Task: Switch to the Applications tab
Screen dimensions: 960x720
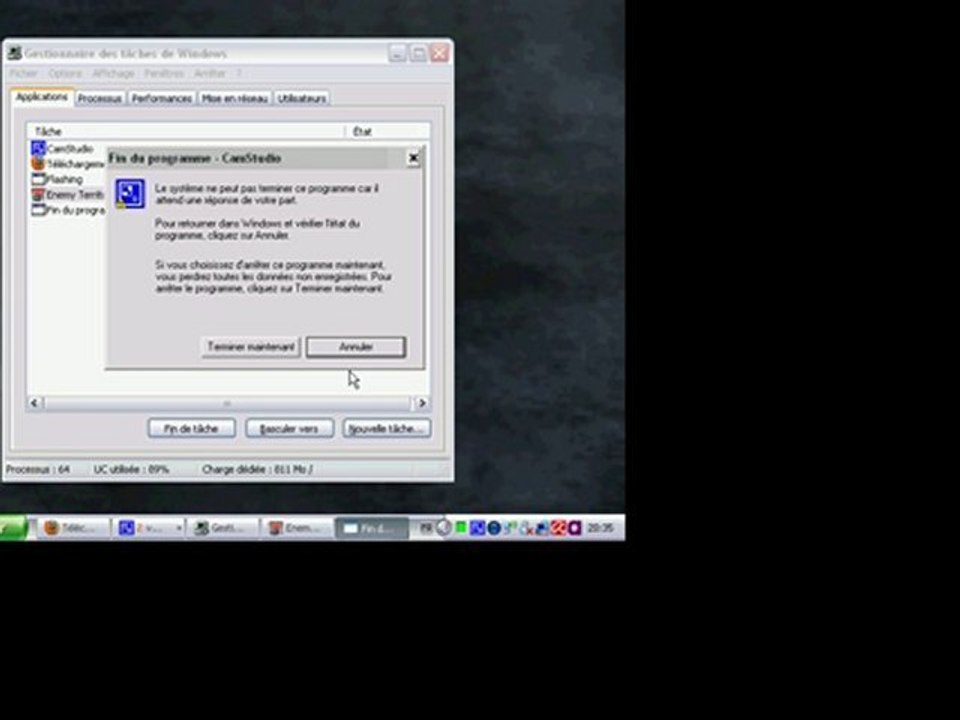Action: (x=42, y=97)
